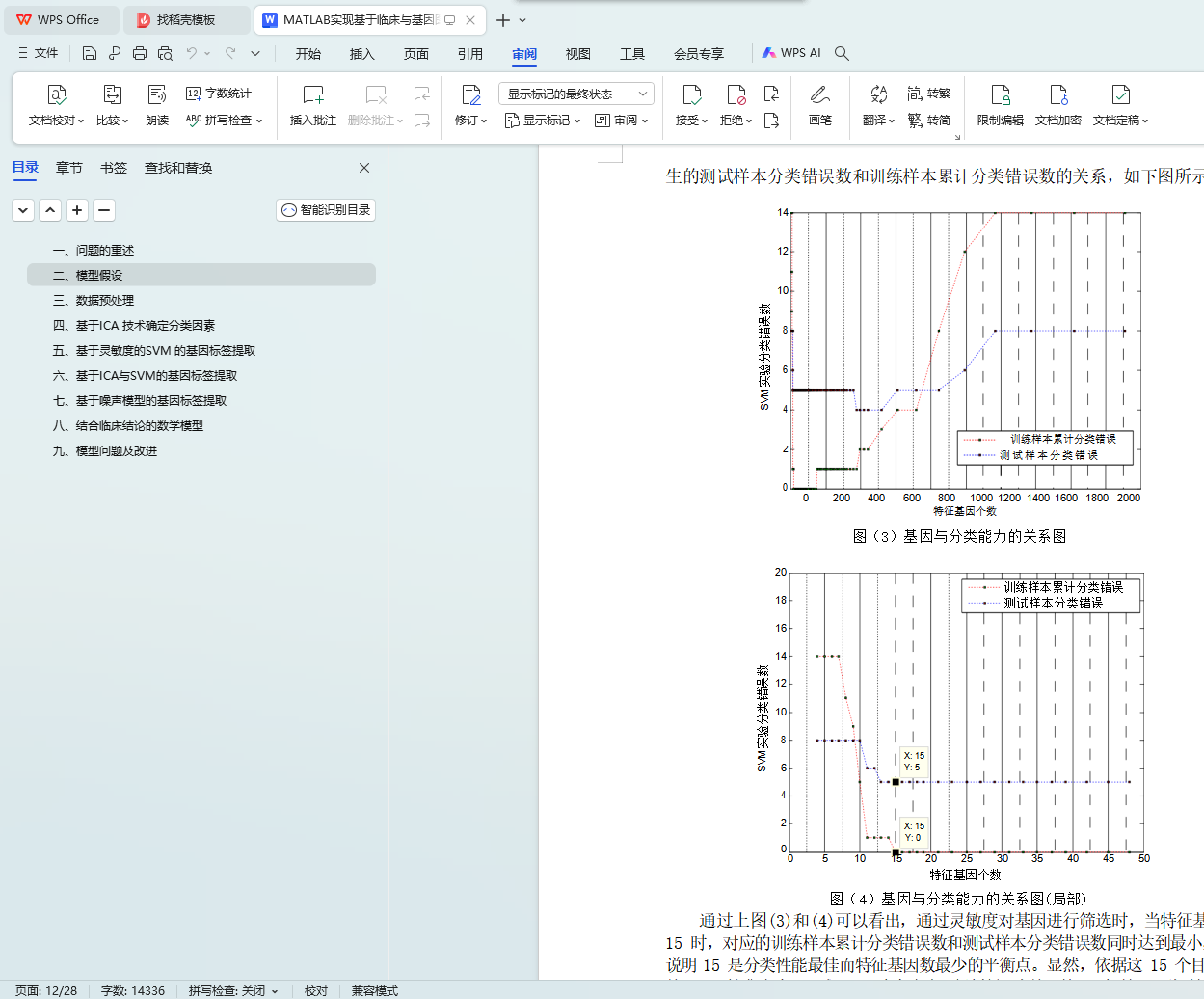Open the 会员专享 tab
1204x999 pixels.
point(699,54)
